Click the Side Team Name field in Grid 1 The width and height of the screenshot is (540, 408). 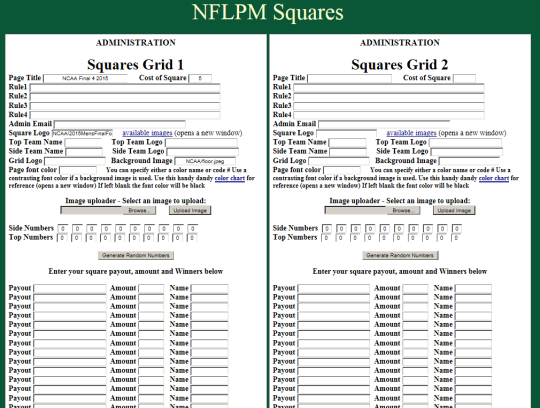point(84,151)
